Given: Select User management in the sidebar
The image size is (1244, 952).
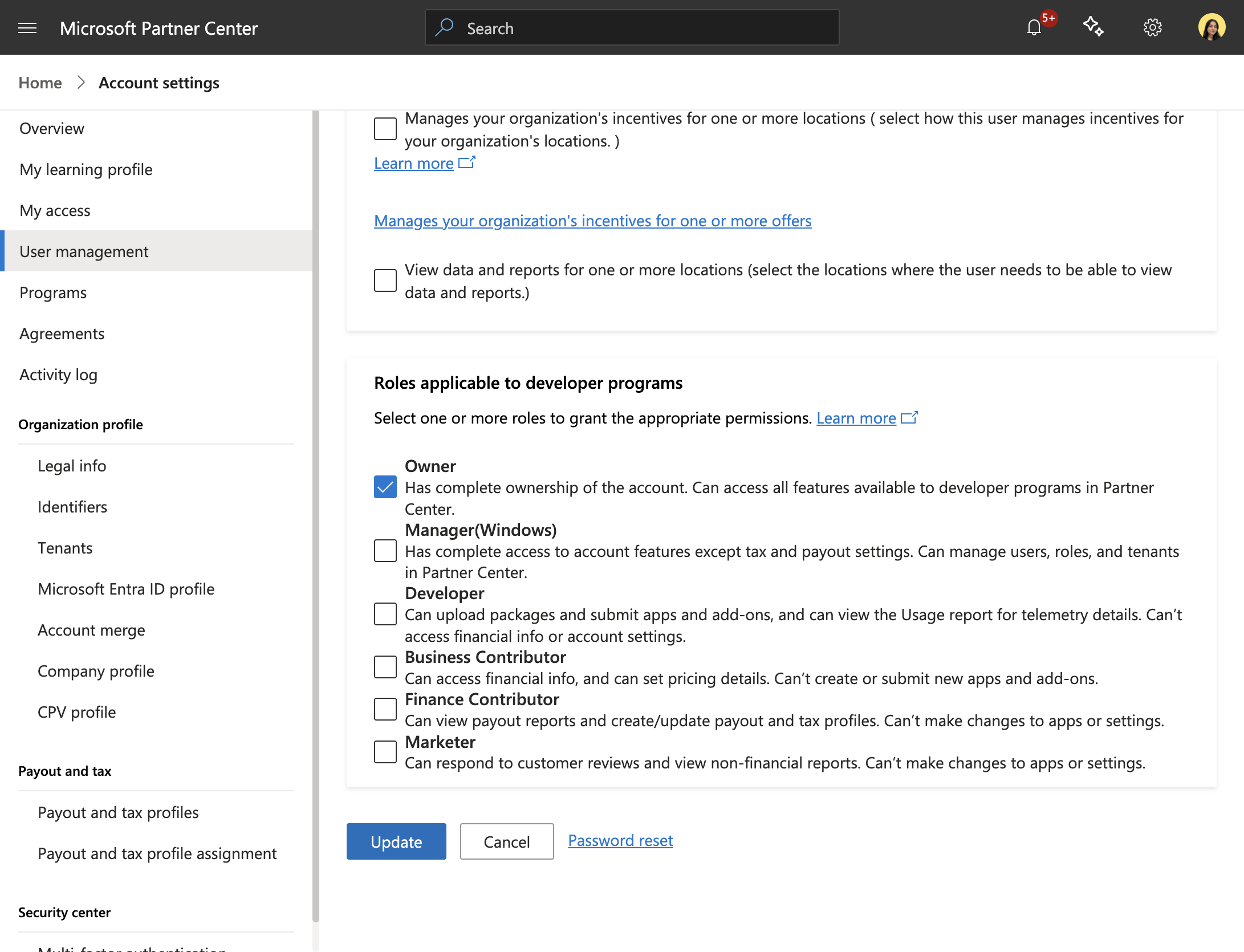Looking at the screenshot, I should [x=156, y=251].
